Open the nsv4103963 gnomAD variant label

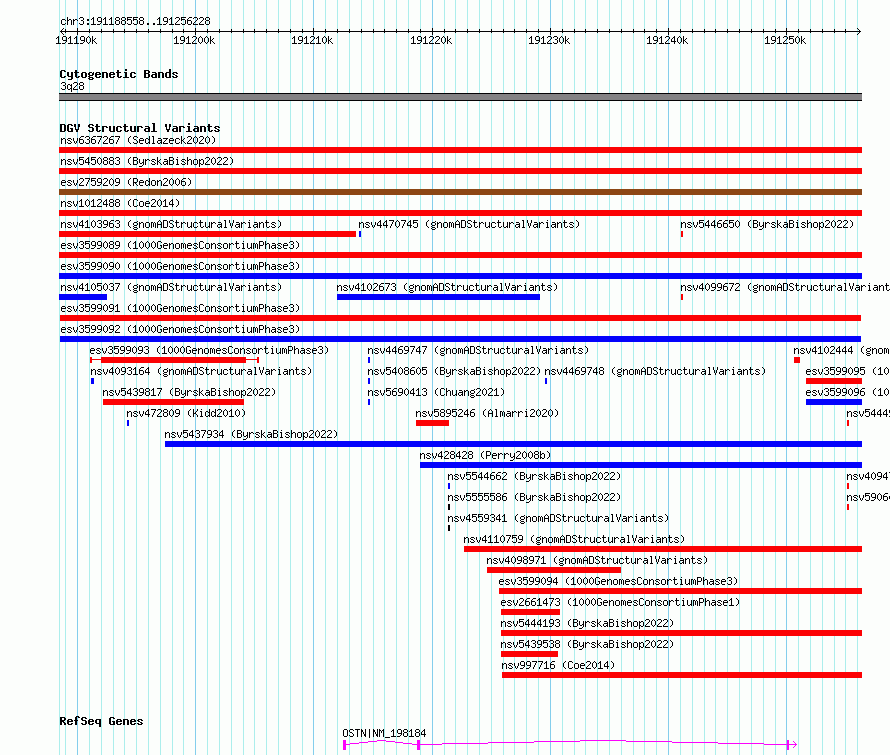click(171, 224)
